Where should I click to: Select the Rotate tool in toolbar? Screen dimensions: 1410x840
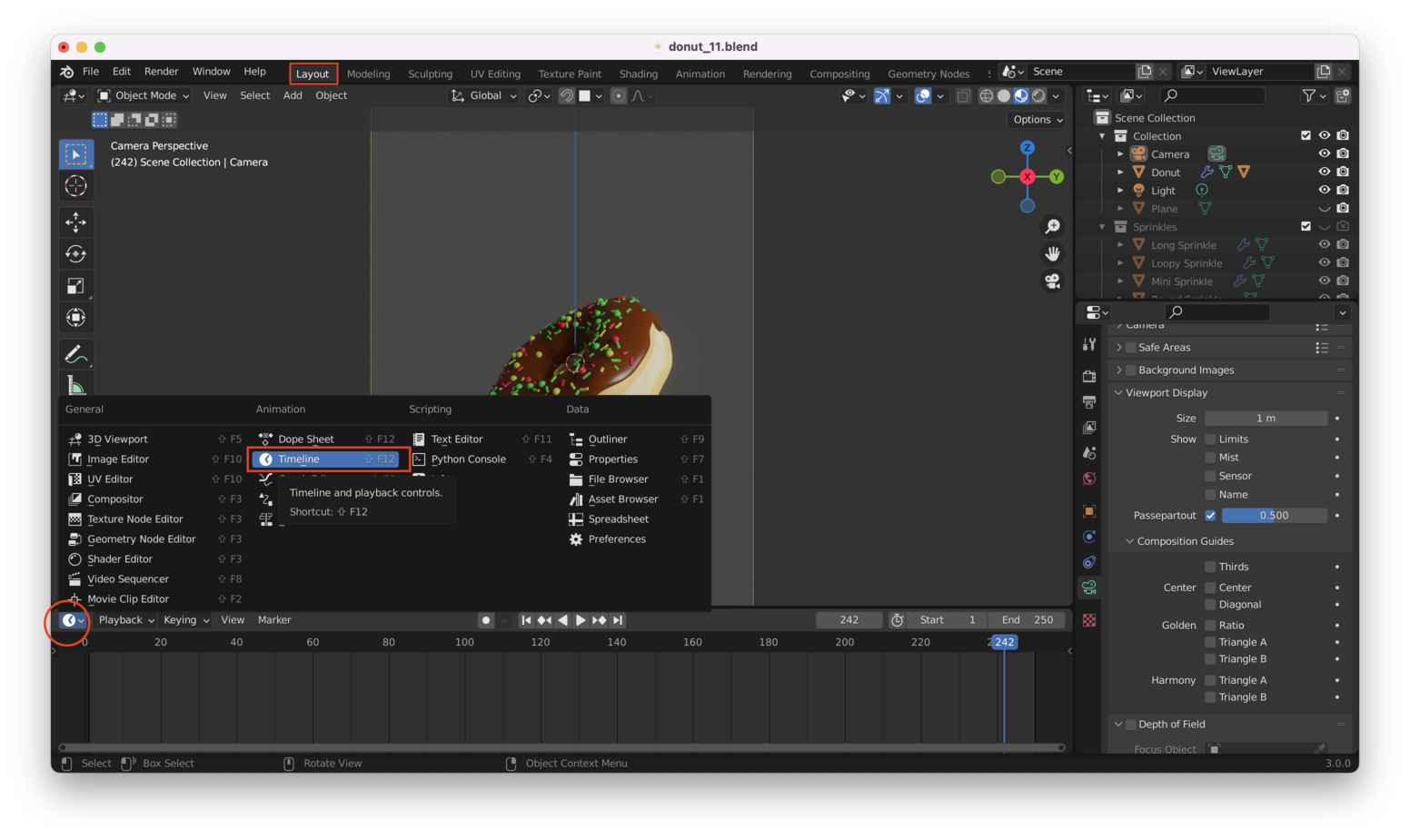76,254
